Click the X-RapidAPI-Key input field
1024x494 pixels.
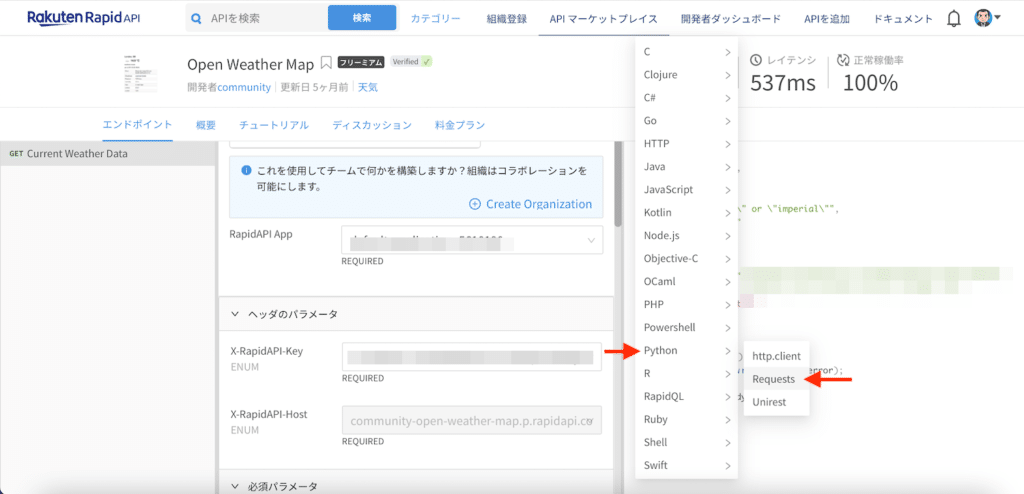(x=472, y=356)
